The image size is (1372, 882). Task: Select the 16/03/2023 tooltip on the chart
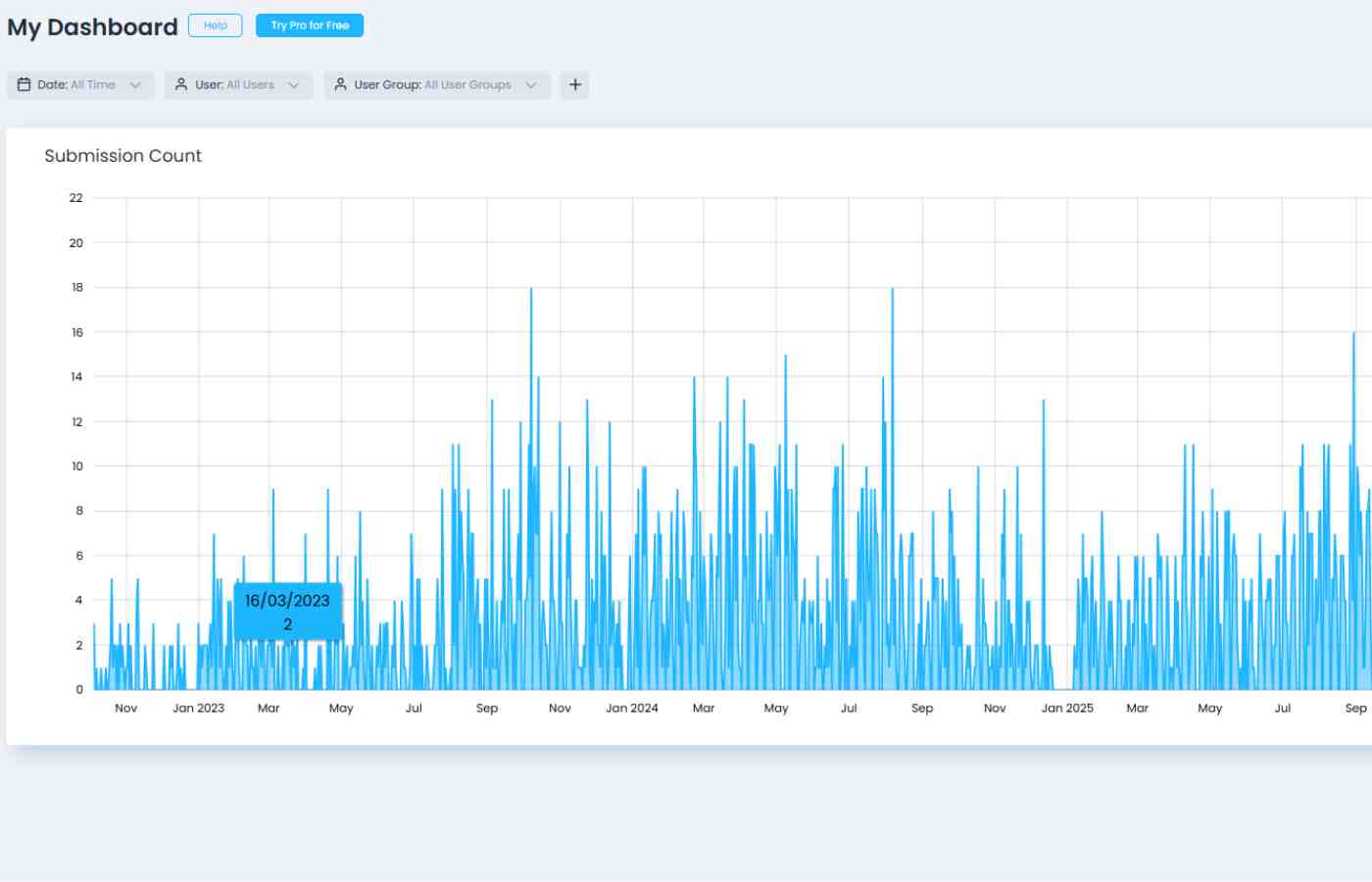pyautogui.click(x=287, y=610)
